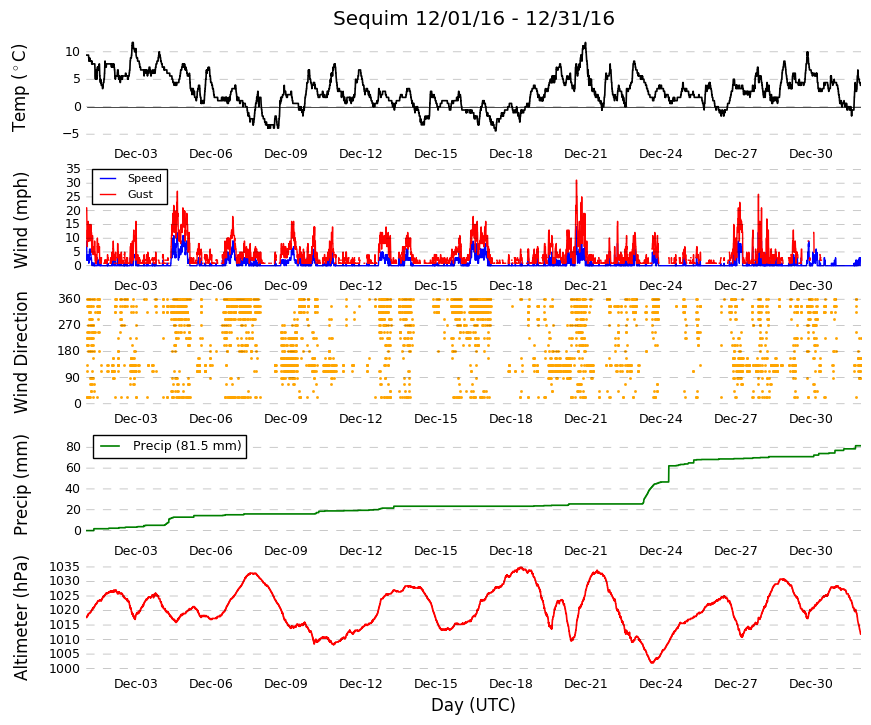Click the Wind Direction axis label

point(20,352)
